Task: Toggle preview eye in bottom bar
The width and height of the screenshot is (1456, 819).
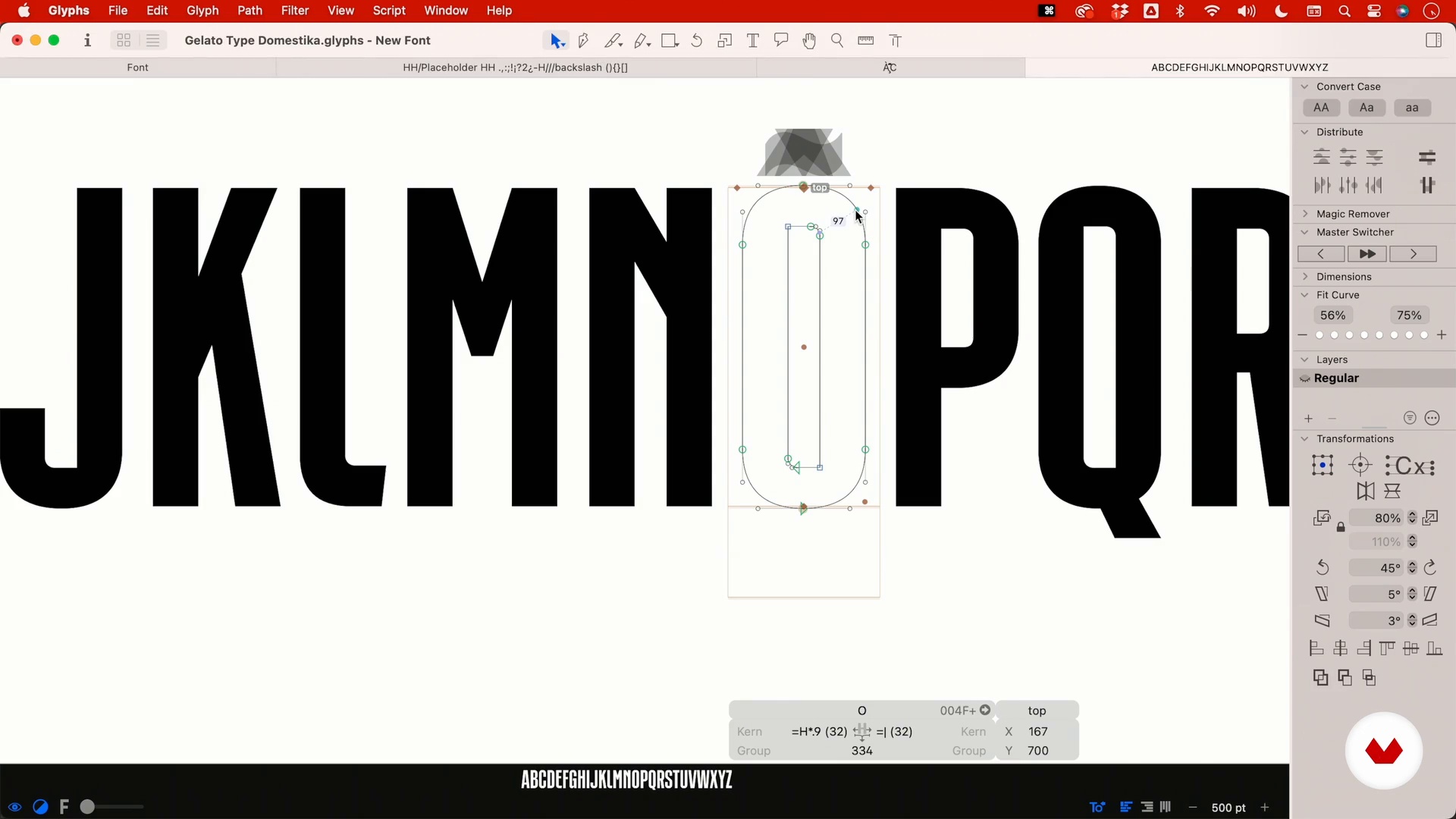Action: (15, 808)
